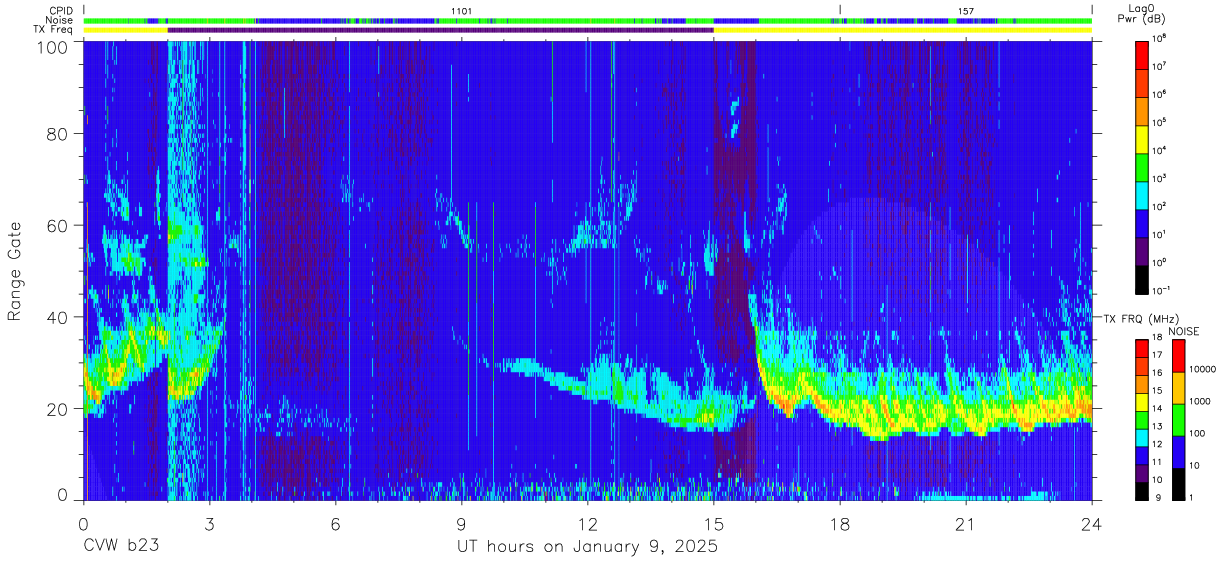Click the 1000 label in NOISE legend

[x=1201, y=401]
